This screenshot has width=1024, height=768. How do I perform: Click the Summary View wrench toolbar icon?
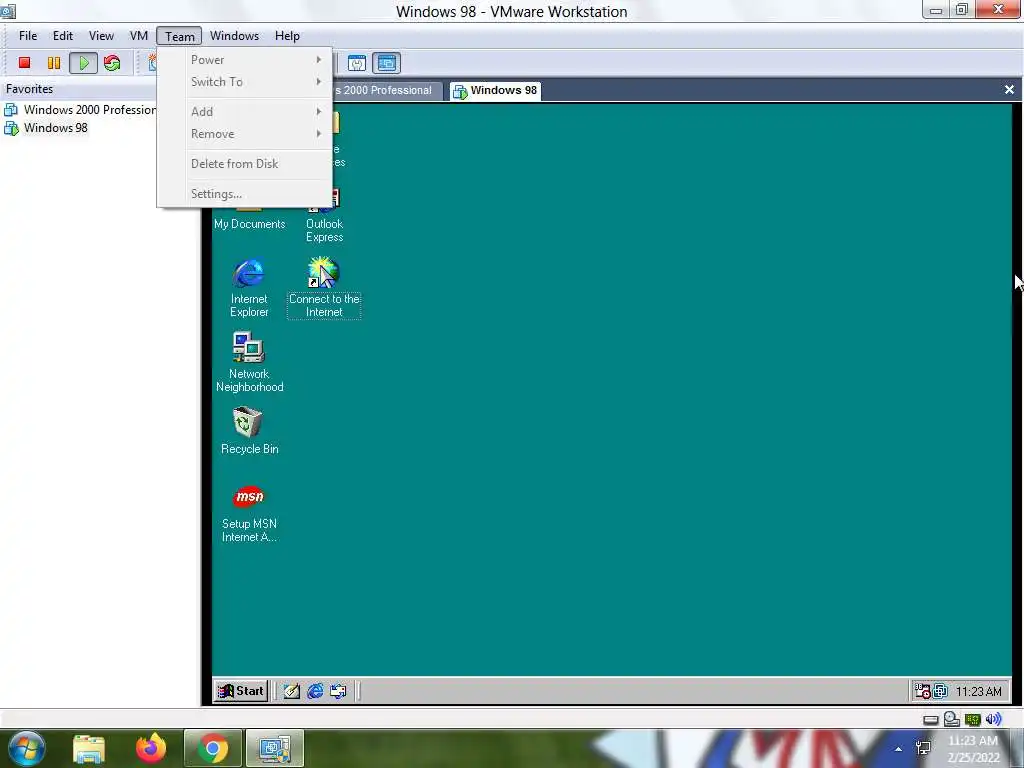(357, 63)
